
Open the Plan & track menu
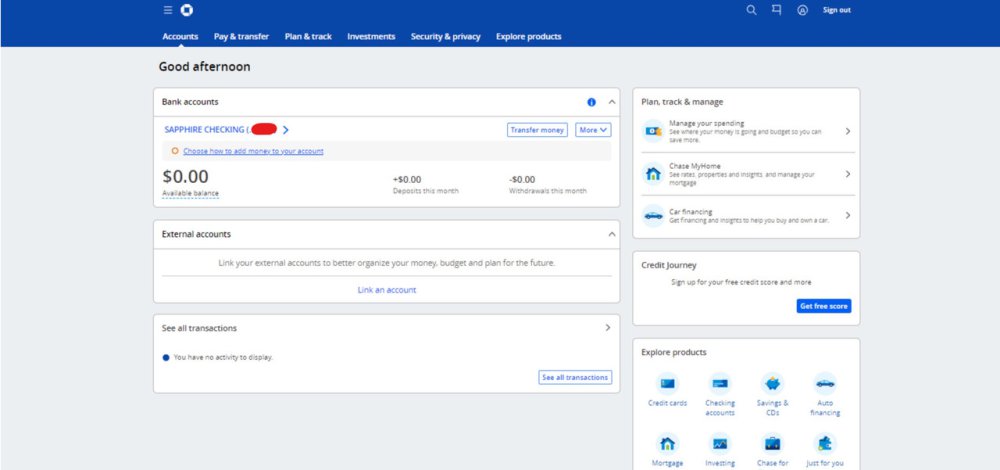pyautogui.click(x=308, y=36)
